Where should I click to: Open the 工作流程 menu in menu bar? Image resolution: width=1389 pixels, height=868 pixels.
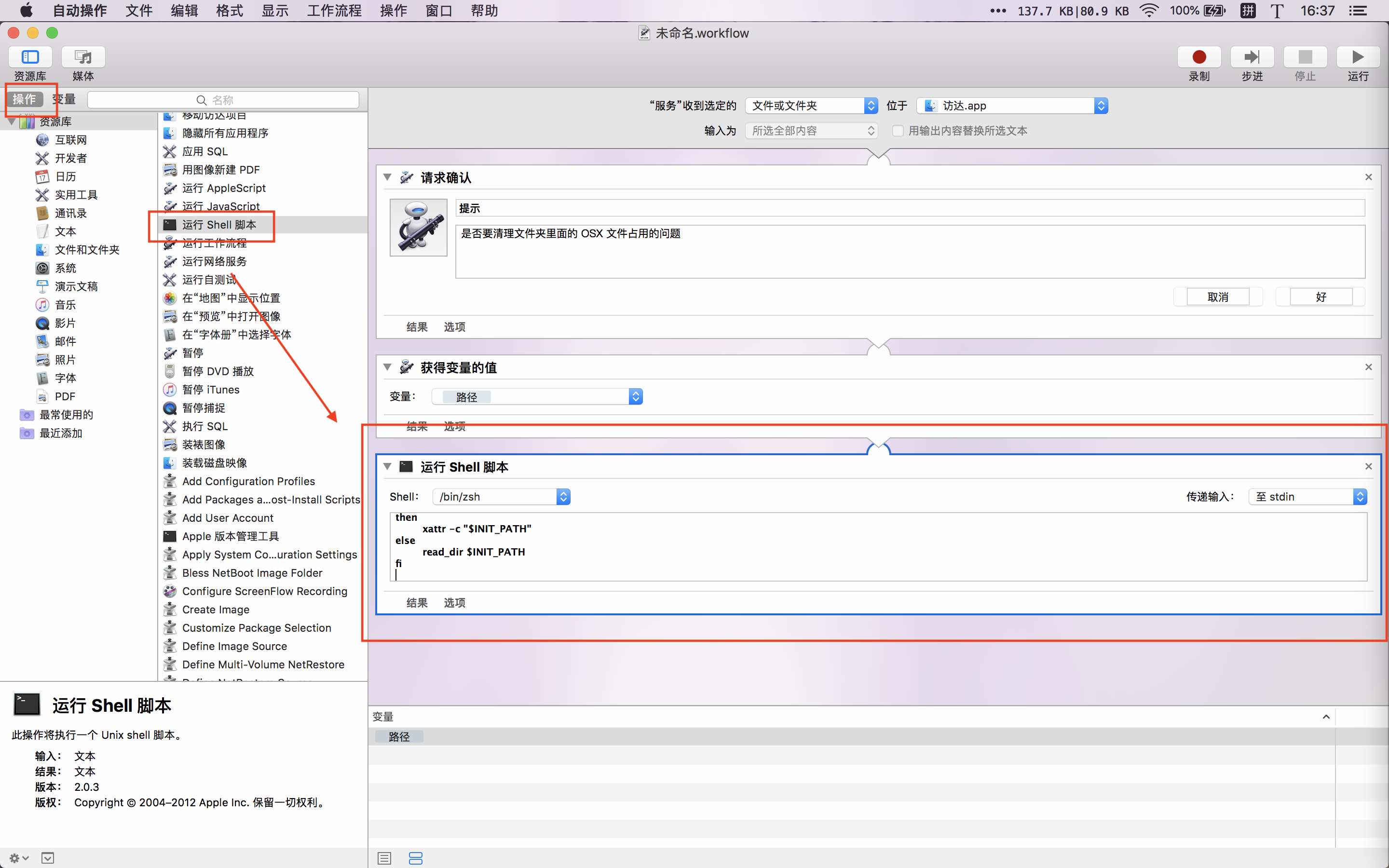(x=334, y=10)
